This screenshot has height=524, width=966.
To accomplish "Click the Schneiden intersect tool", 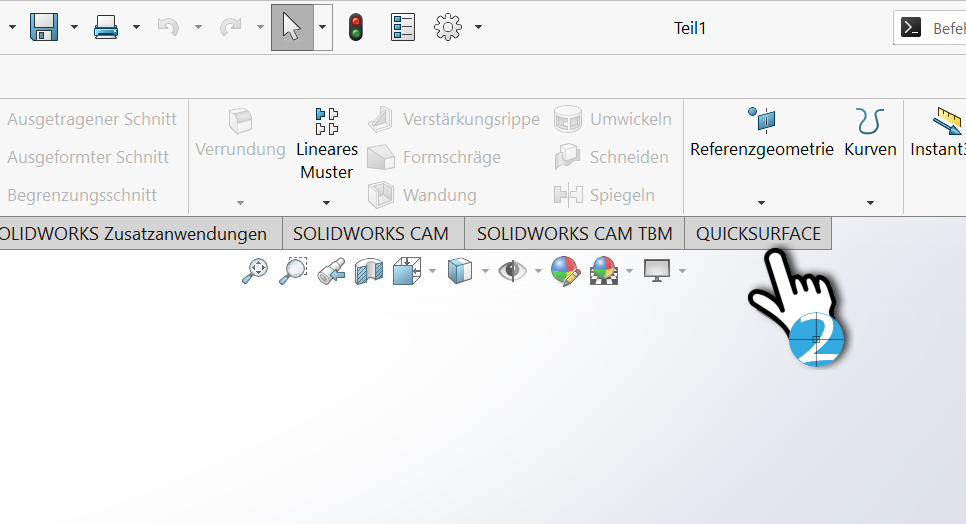I will (x=611, y=157).
